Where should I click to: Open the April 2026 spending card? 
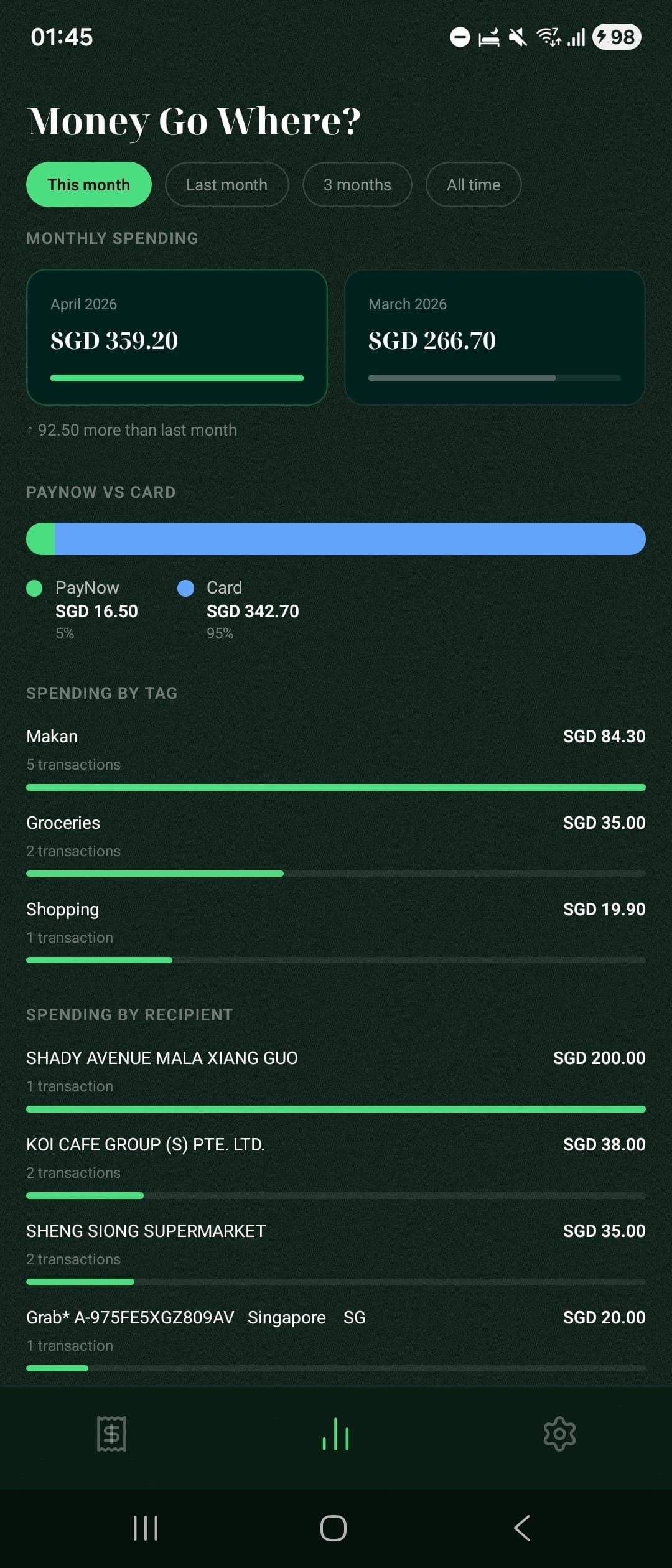177,336
